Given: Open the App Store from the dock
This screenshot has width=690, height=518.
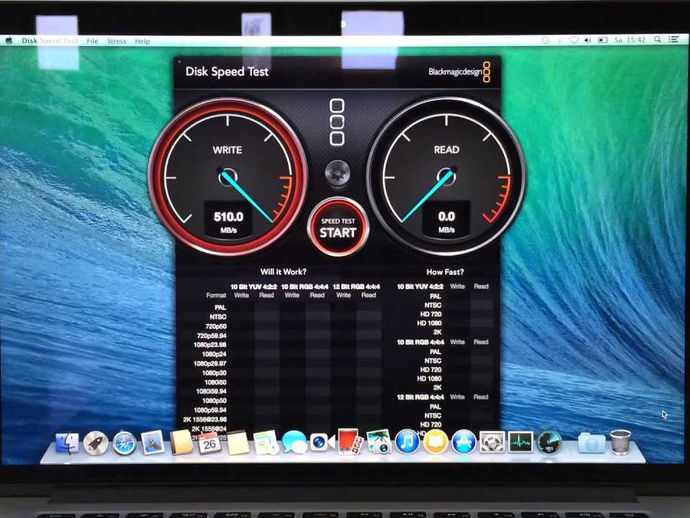Looking at the screenshot, I should click(464, 442).
